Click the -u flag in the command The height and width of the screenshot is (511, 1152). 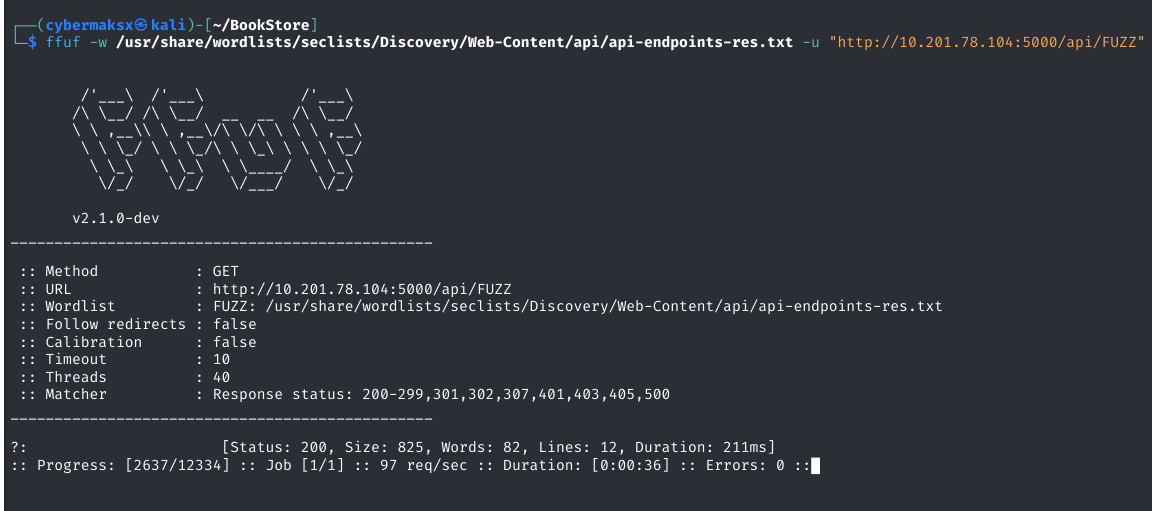(x=811, y=43)
